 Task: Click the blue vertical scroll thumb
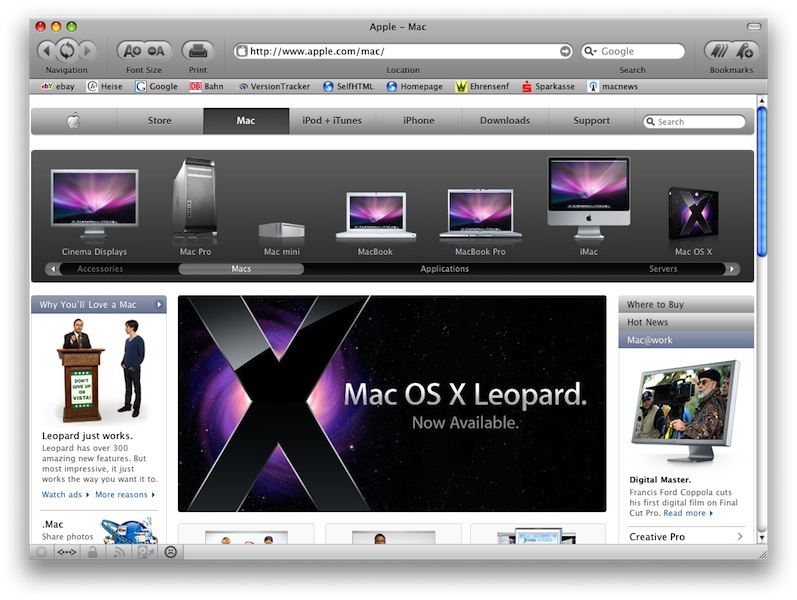(x=761, y=182)
